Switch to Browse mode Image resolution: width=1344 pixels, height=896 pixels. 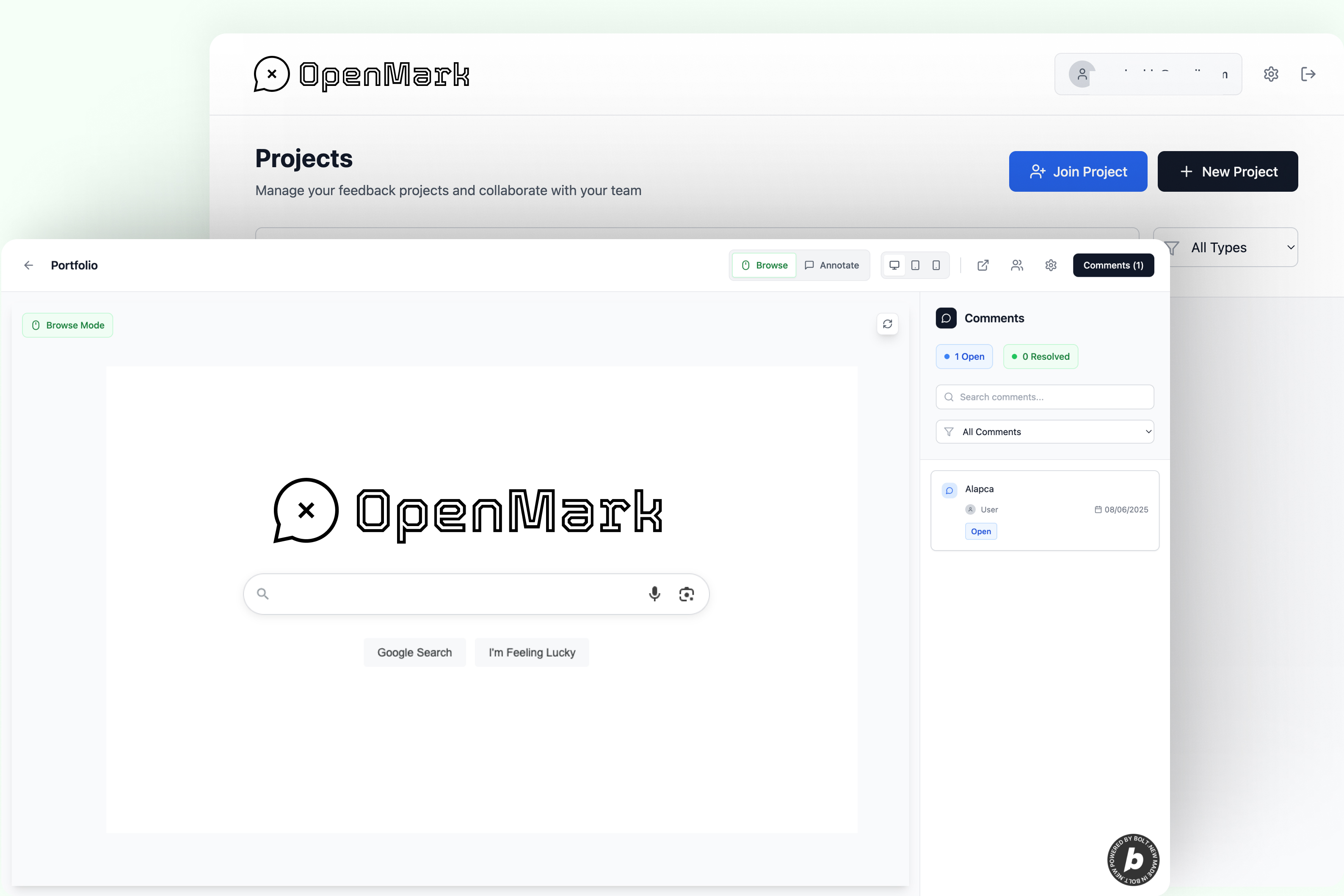(x=764, y=265)
